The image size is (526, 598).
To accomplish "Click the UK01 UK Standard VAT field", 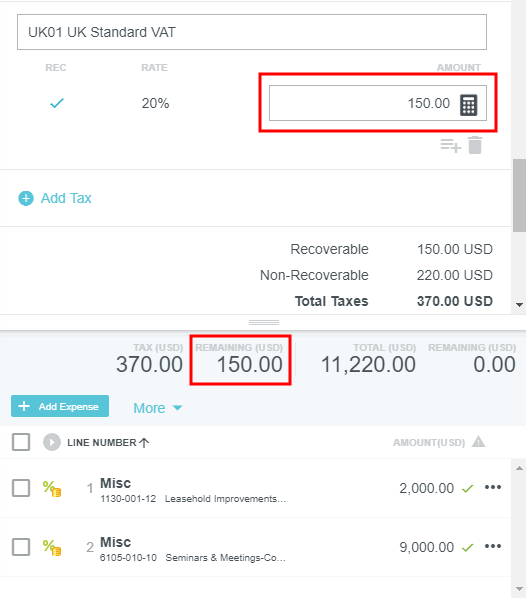I will [x=252, y=32].
